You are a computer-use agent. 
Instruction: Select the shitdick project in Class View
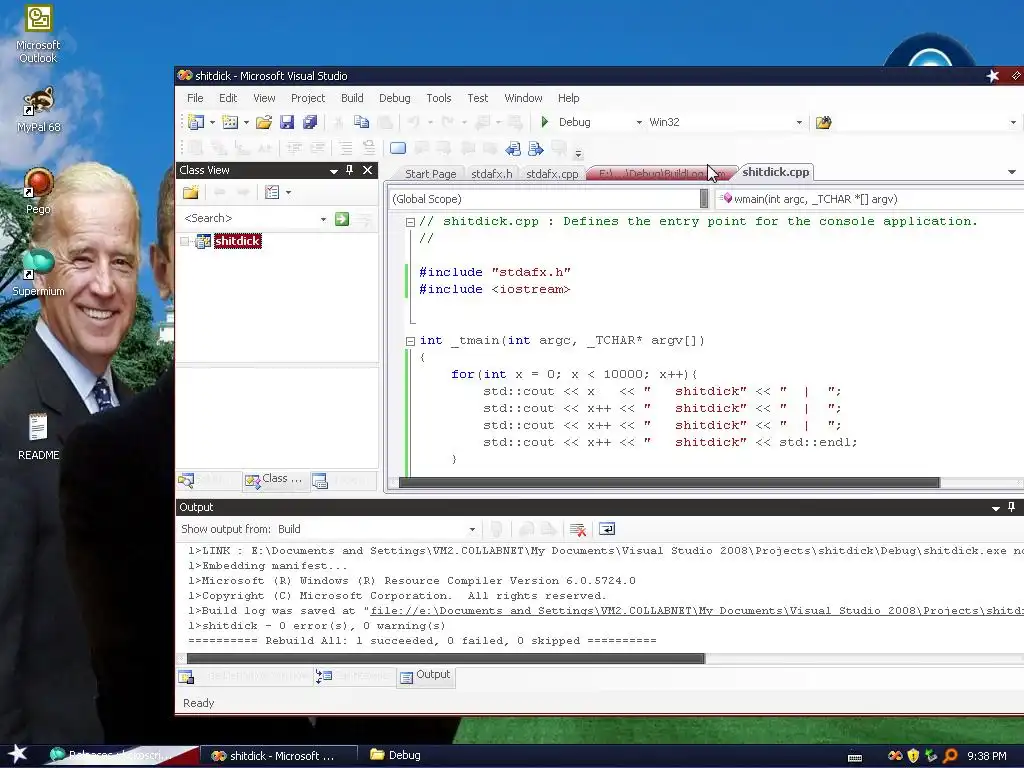click(x=238, y=241)
